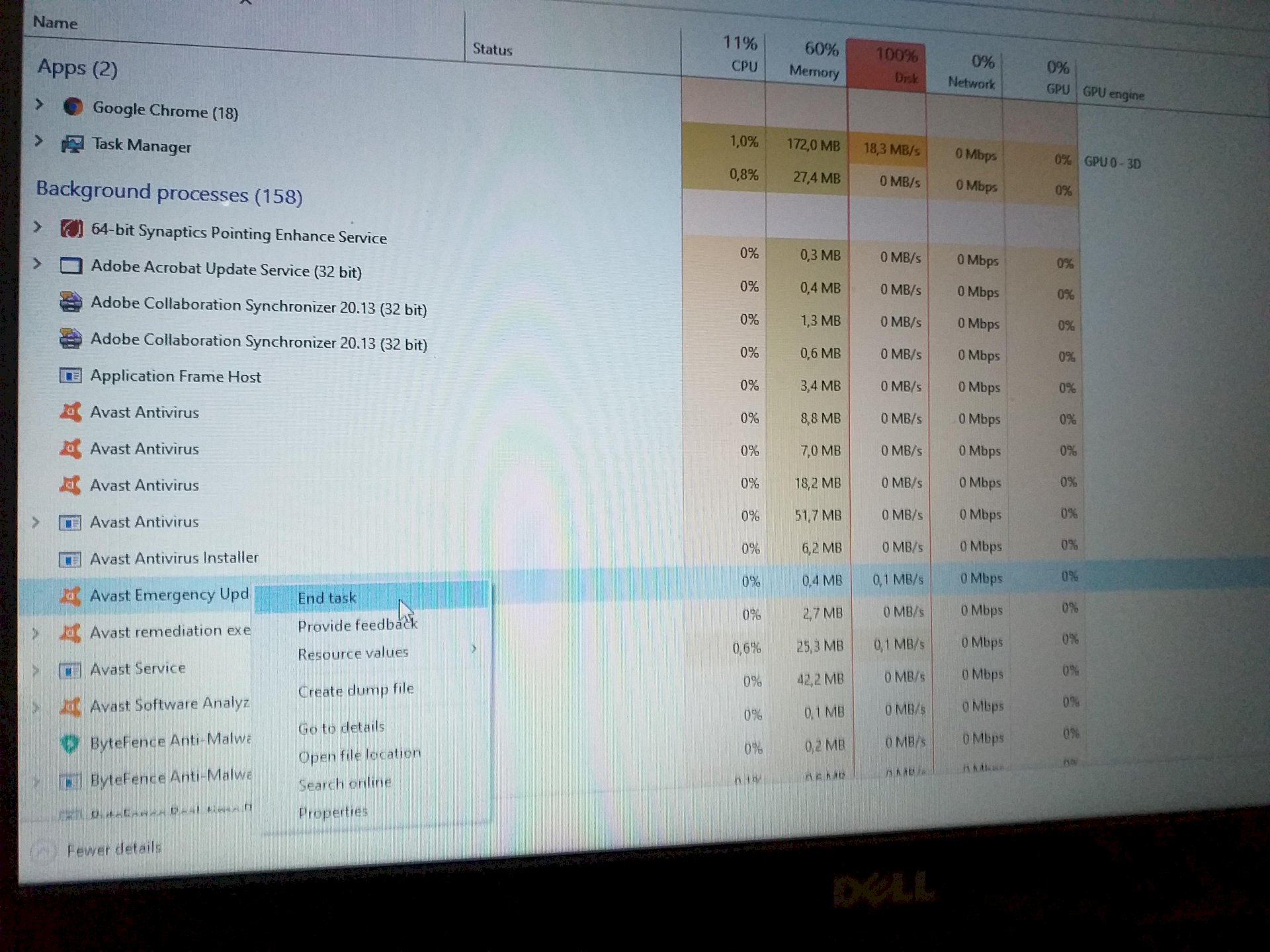The height and width of the screenshot is (952, 1270).
Task: Click the Apps (2) group heading
Action: [77, 67]
